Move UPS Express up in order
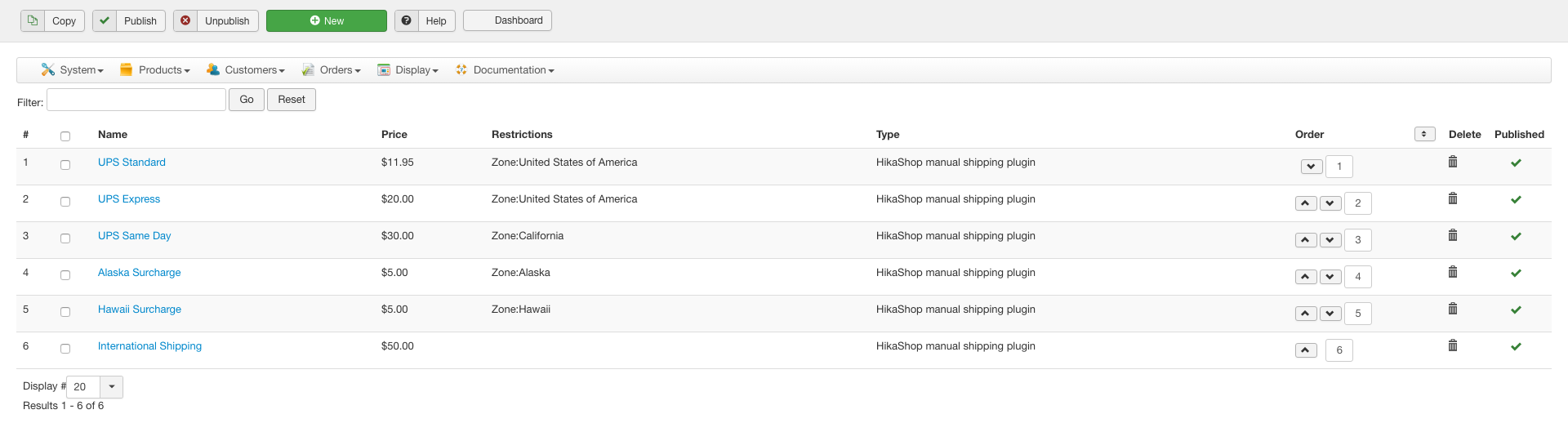Viewport: 1568px width, 441px height. point(1305,203)
